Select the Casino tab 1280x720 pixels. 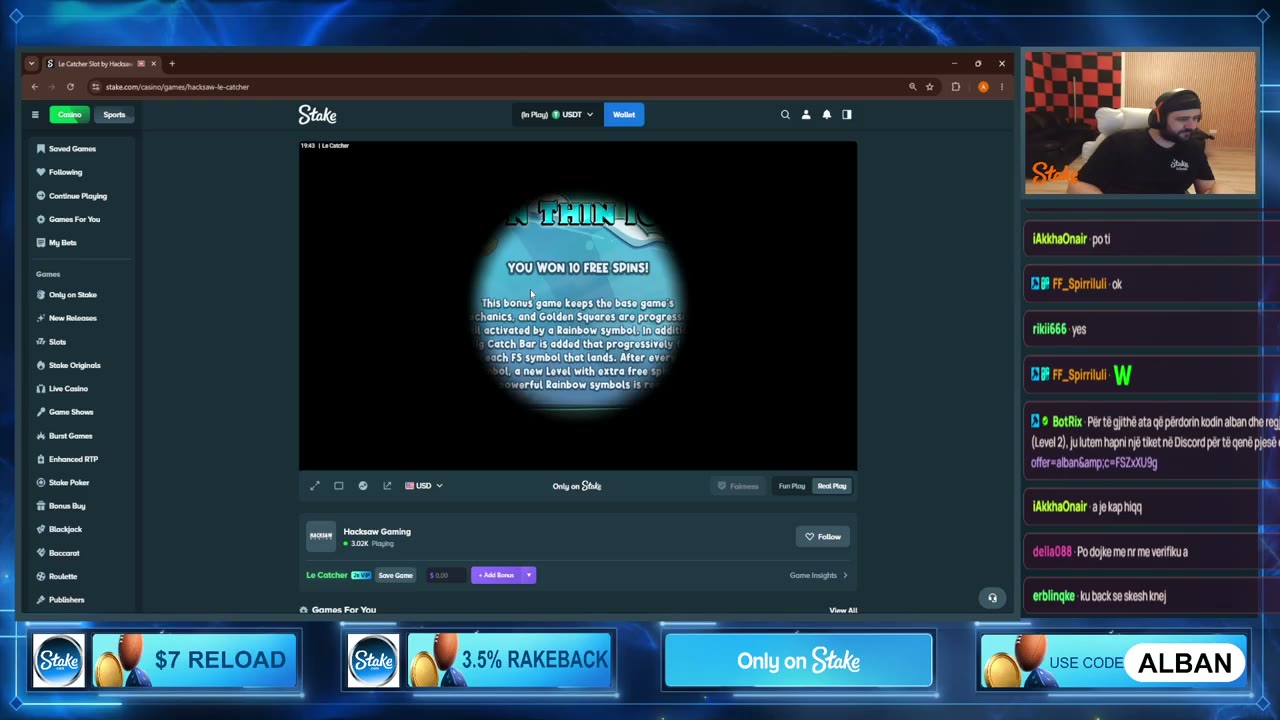click(x=69, y=115)
